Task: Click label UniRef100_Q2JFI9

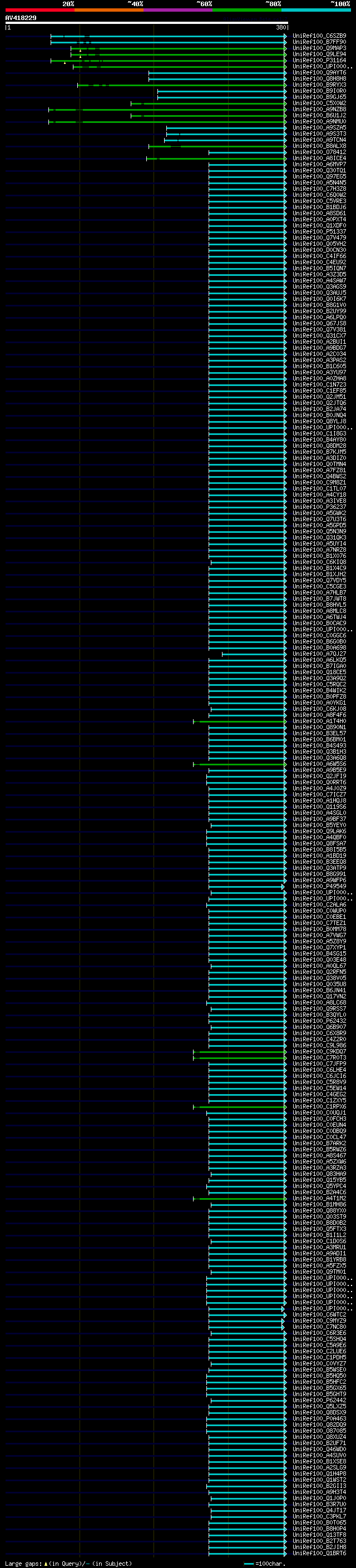Action: [319, 775]
